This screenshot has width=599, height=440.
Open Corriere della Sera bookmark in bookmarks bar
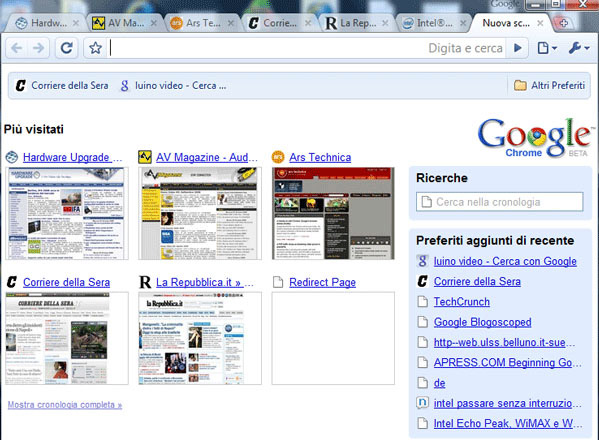point(62,86)
